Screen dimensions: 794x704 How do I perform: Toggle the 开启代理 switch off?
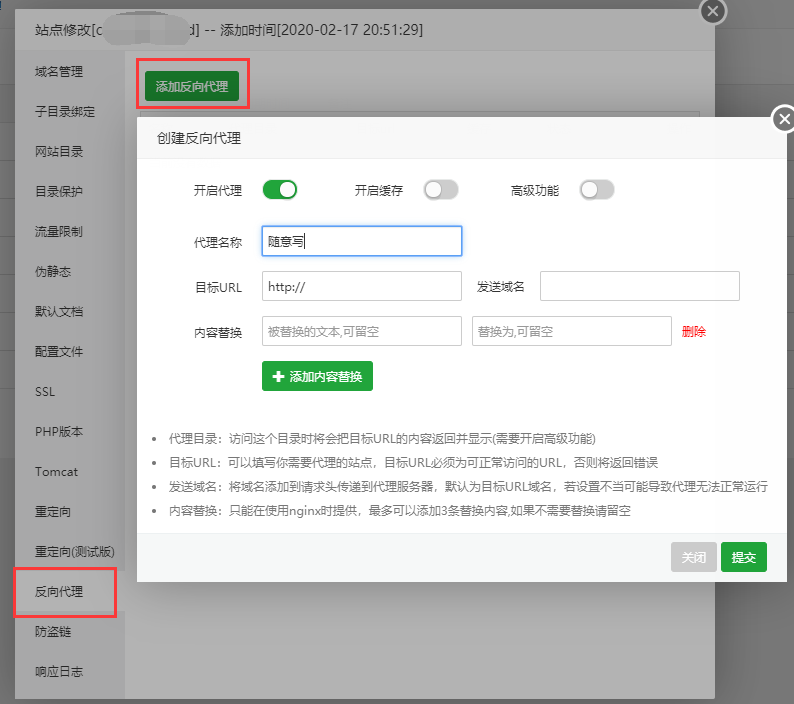tap(280, 190)
